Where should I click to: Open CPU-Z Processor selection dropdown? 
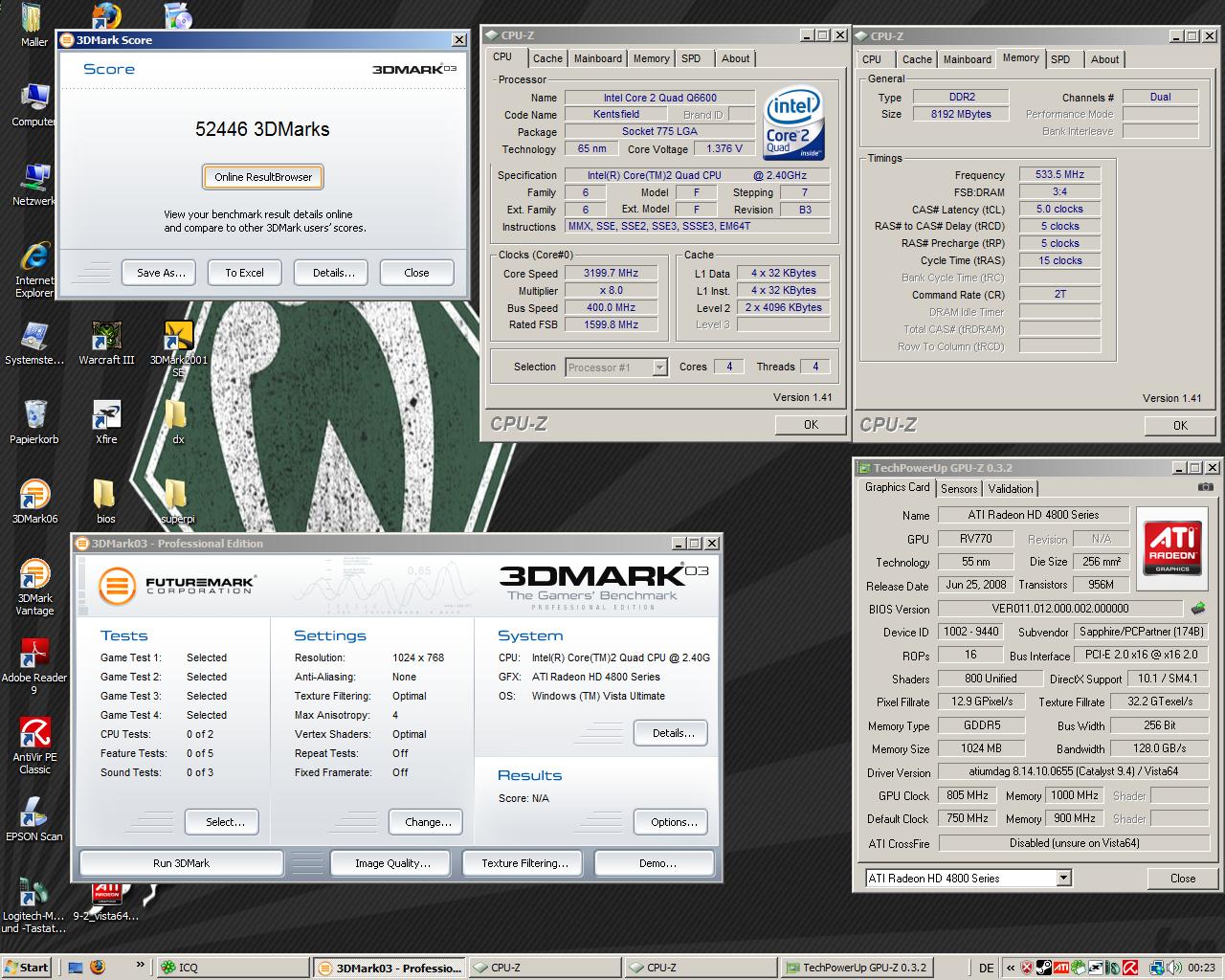659,367
